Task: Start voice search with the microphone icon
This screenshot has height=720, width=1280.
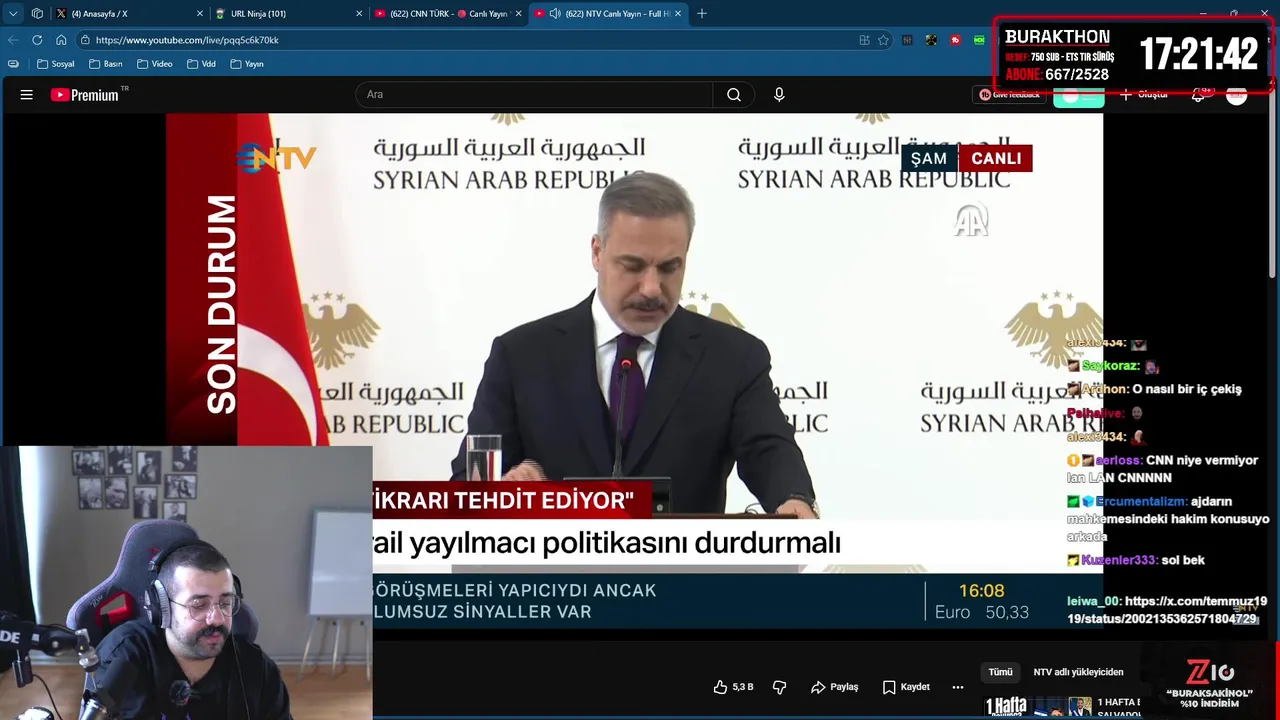Action: [779, 95]
